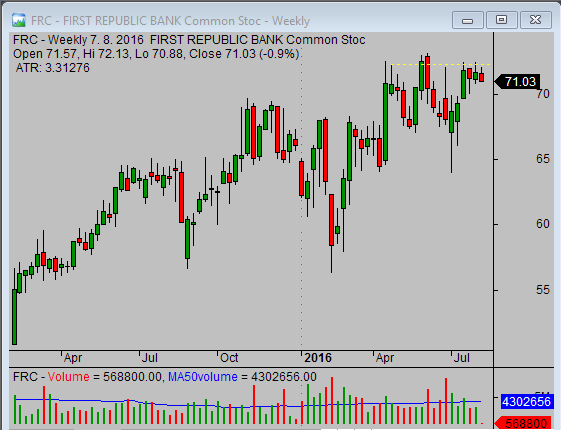Click the chart window icon in title bar
The width and height of the screenshot is (561, 430).
click(18, 20)
